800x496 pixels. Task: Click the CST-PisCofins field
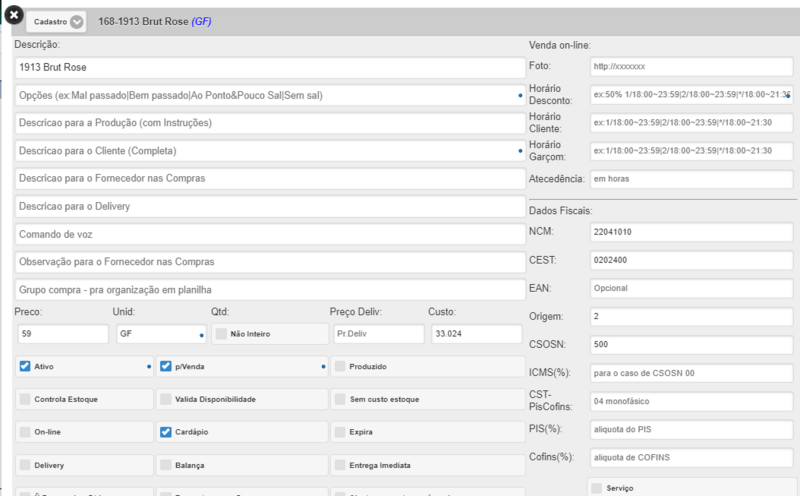click(x=691, y=402)
